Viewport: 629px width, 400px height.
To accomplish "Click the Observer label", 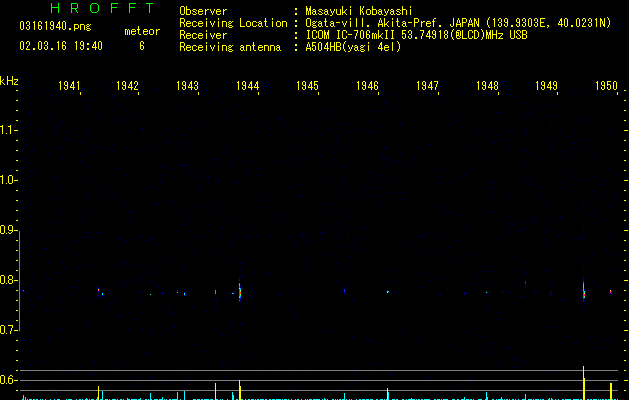I will [203, 11].
